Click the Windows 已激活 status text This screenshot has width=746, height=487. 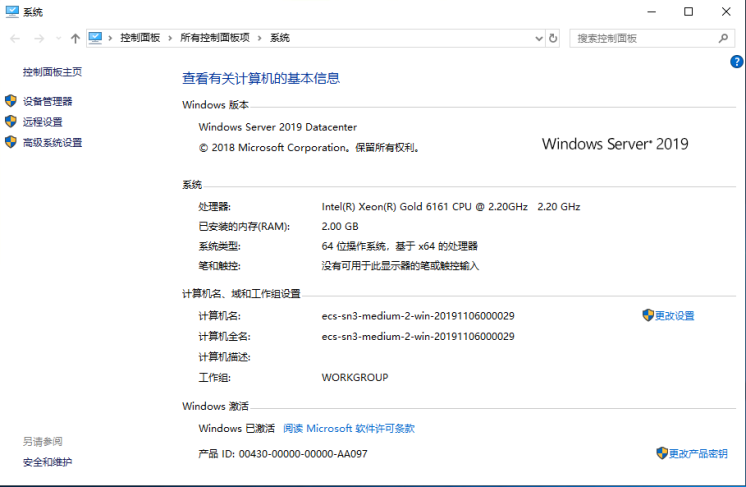[236, 429]
